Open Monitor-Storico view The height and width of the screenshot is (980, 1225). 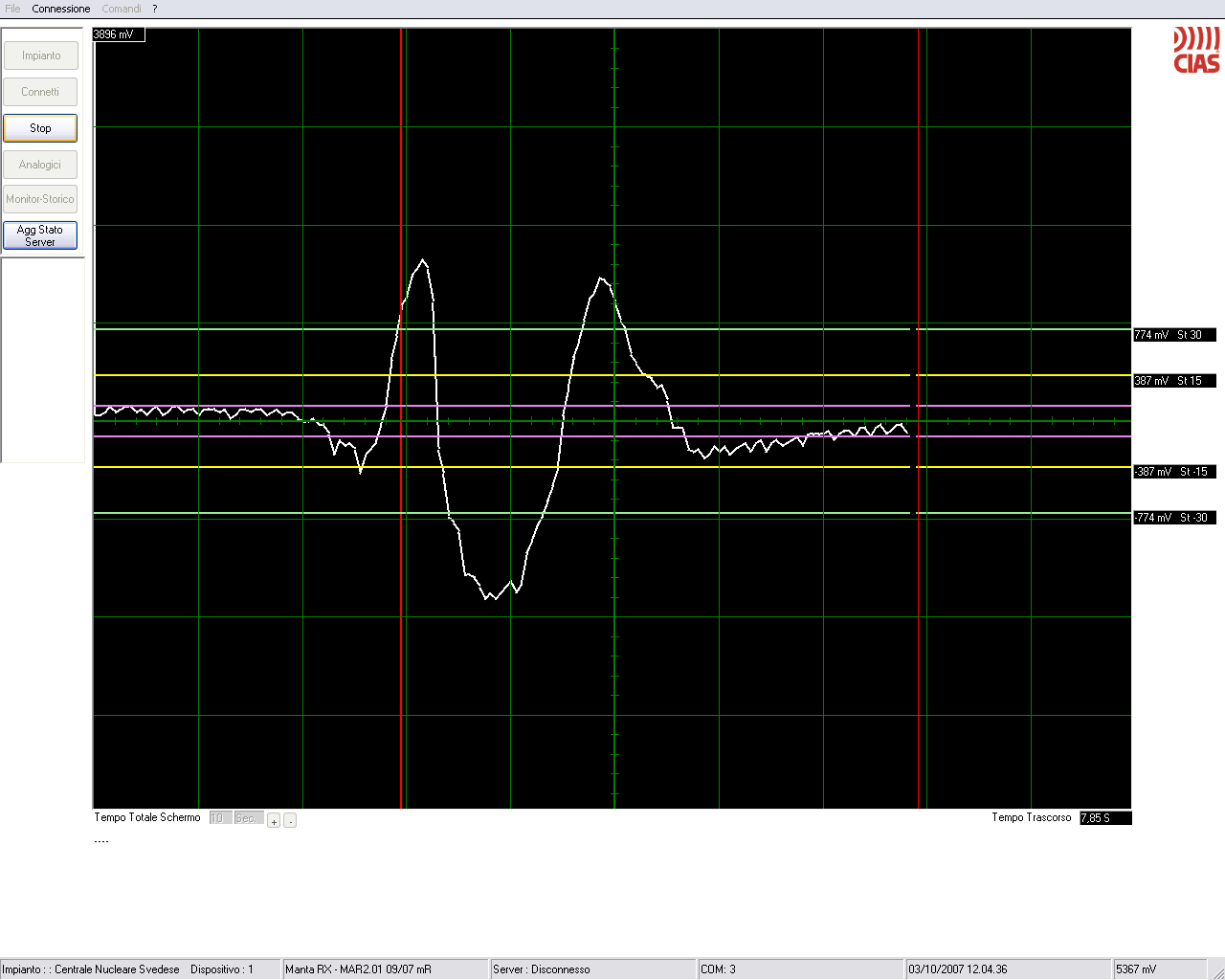coord(40,199)
